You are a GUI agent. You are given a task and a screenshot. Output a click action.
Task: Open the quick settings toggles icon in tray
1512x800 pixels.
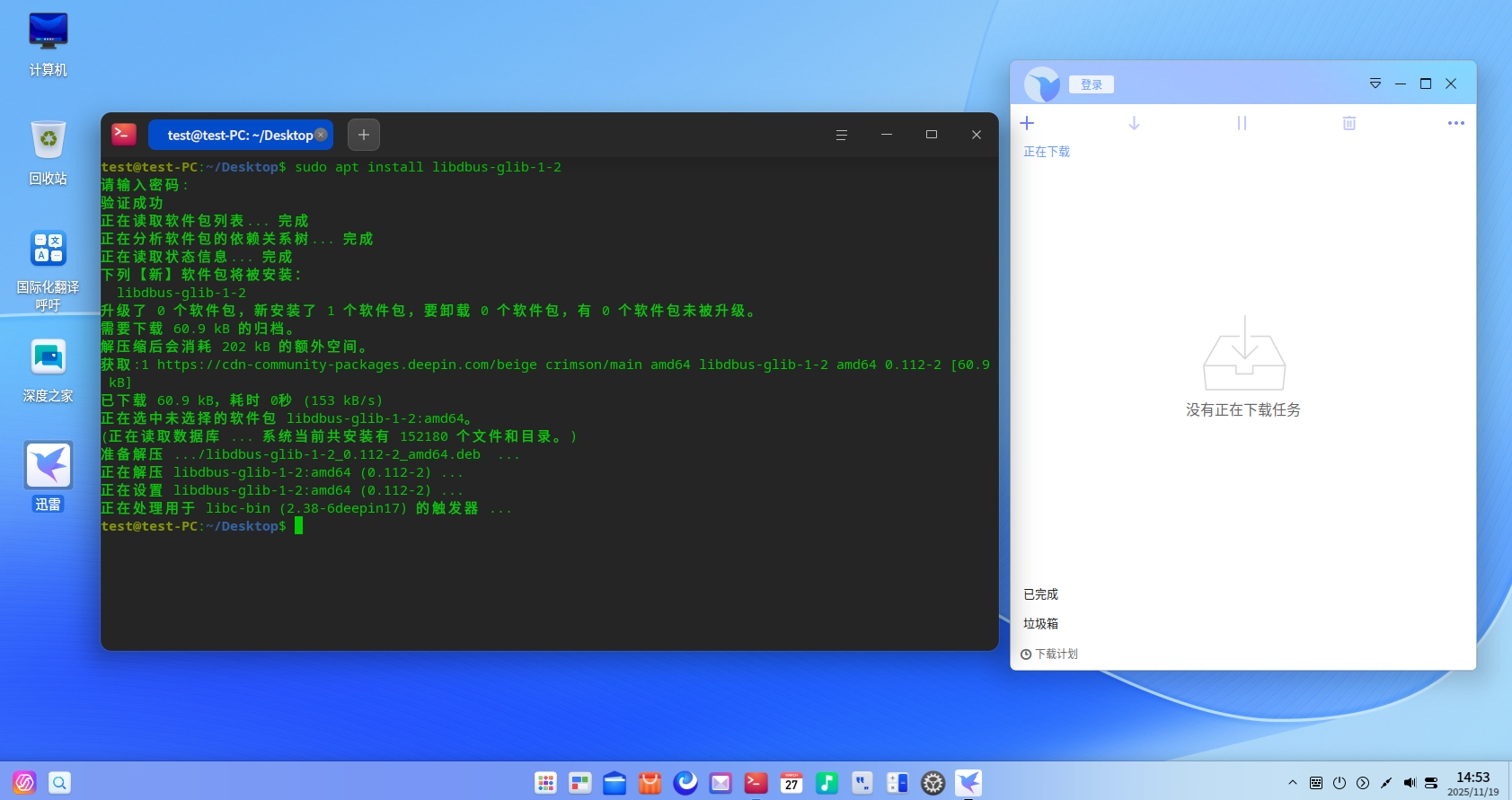(x=1432, y=783)
